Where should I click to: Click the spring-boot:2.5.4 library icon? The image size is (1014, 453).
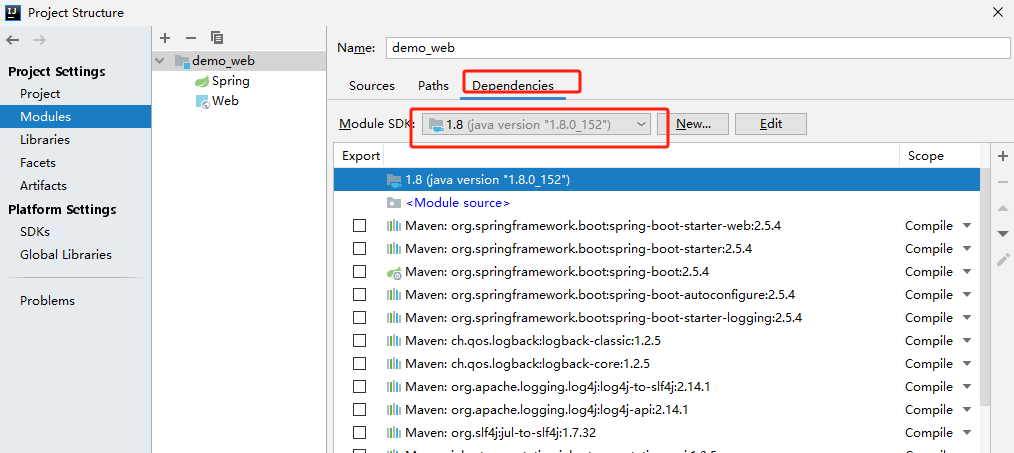(394, 272)
